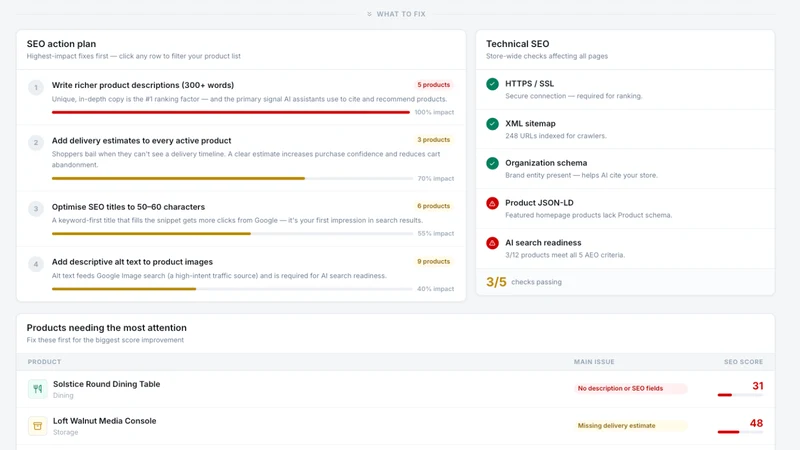
Task: Click the '9 products' badge for alt text
Action: pyautogui.click(x=433, y=261)
